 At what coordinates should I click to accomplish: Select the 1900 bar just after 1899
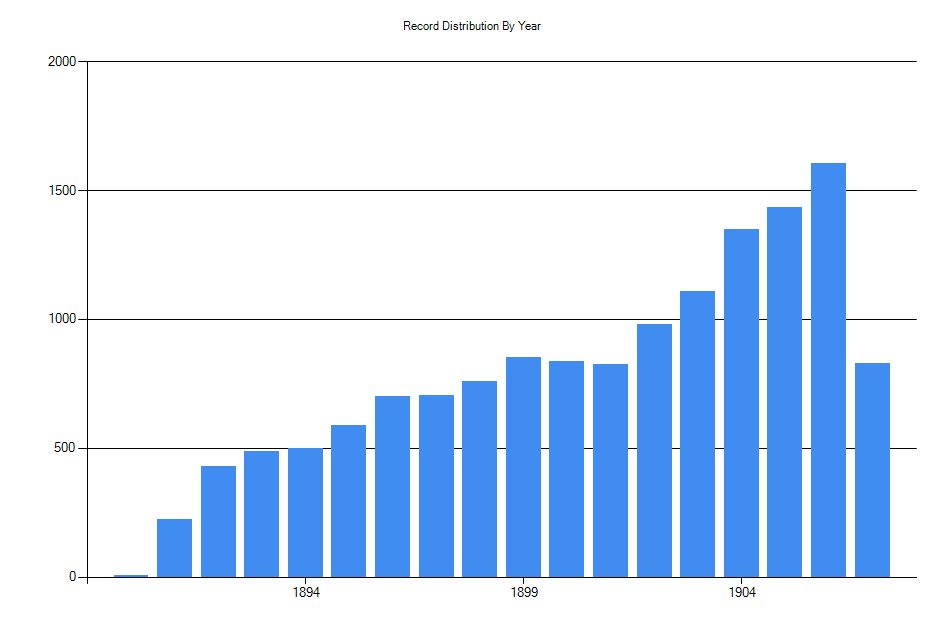coord(567,469)
